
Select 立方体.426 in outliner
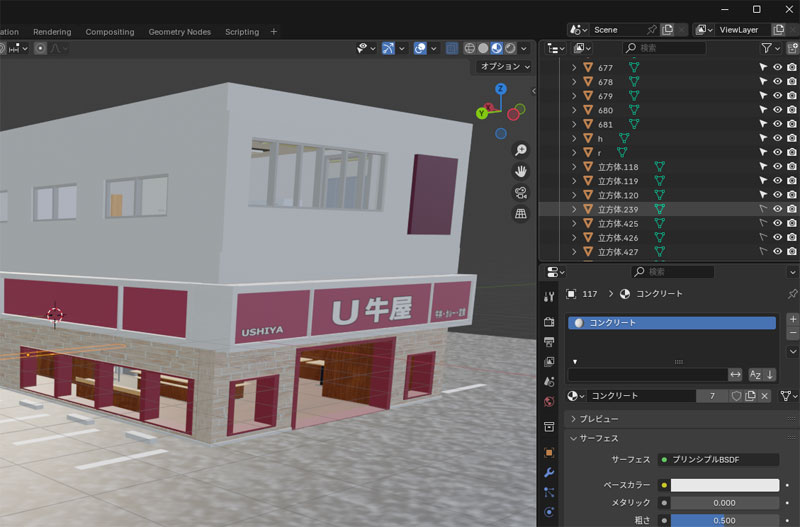pyautogui.click(x=618, y=238)
